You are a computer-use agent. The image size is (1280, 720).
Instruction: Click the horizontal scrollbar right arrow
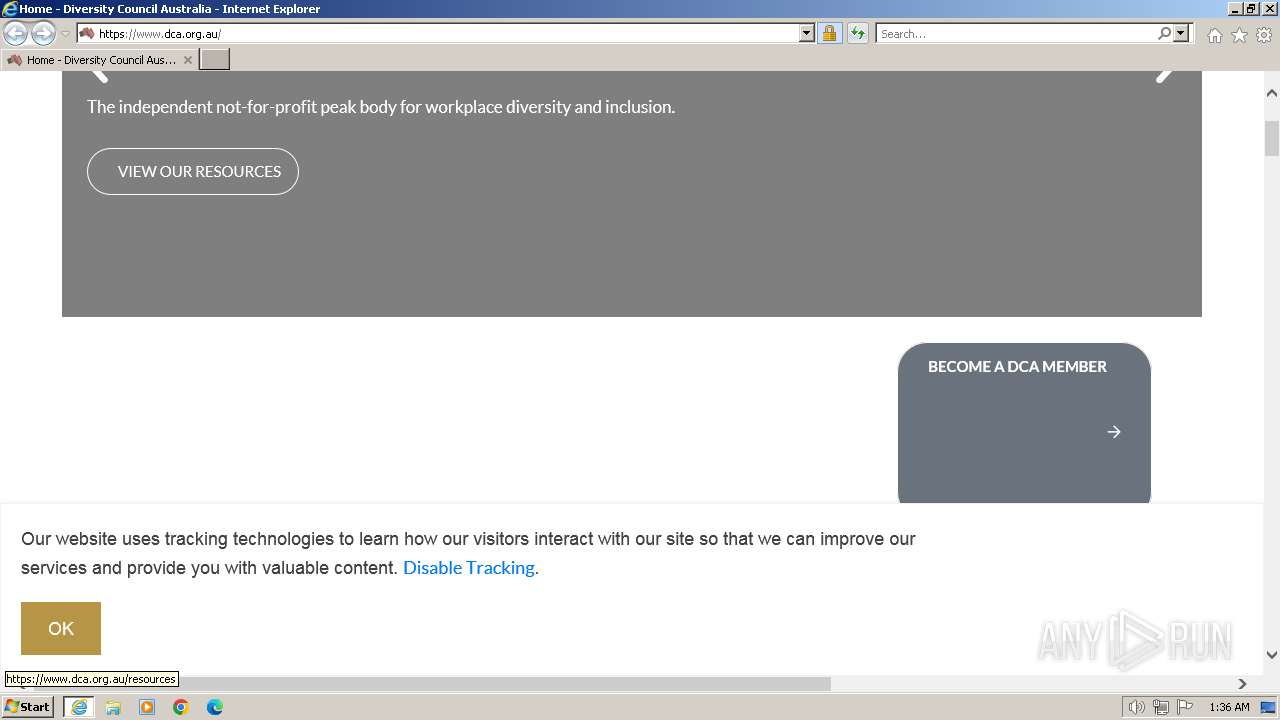coord(1243,684)
